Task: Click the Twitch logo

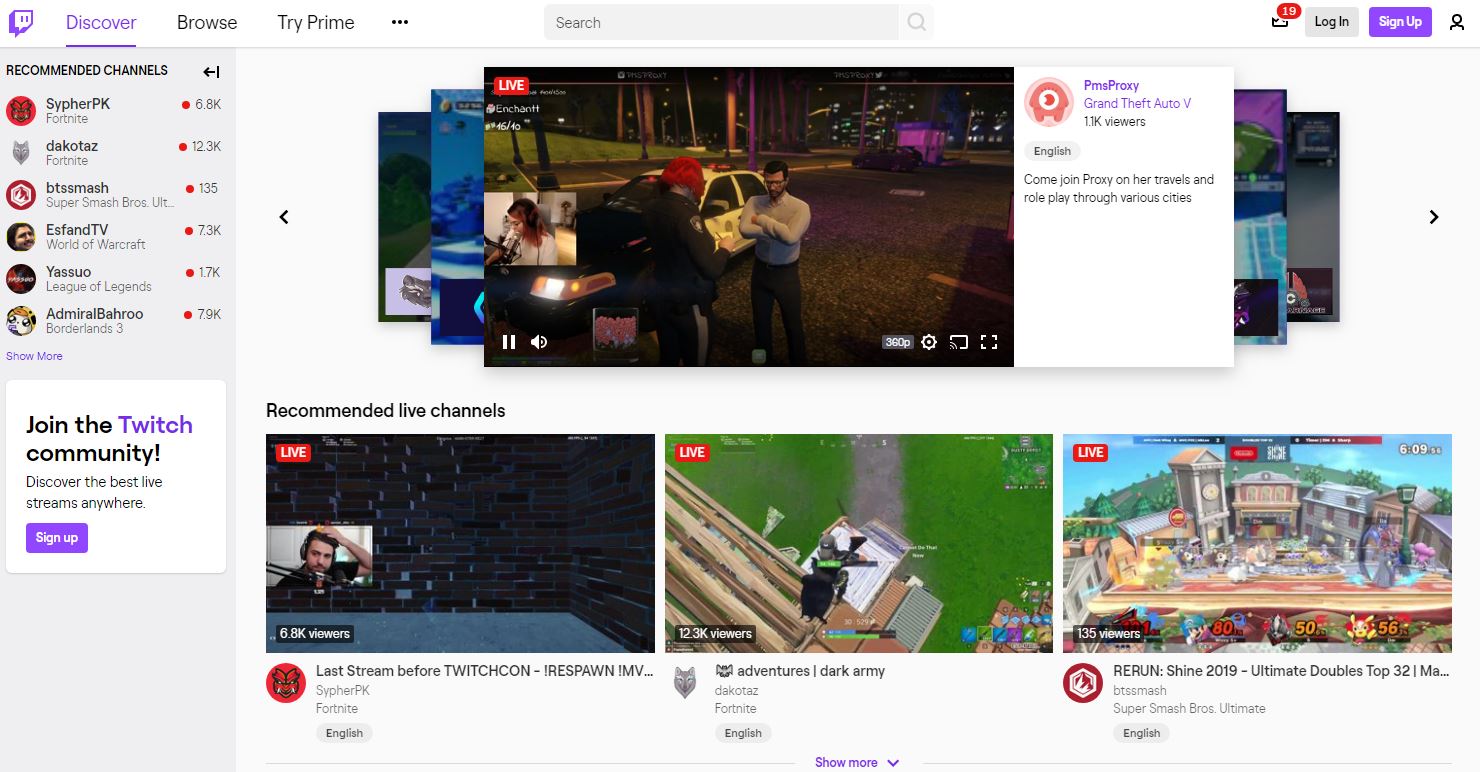Action: tap(22, 21)
